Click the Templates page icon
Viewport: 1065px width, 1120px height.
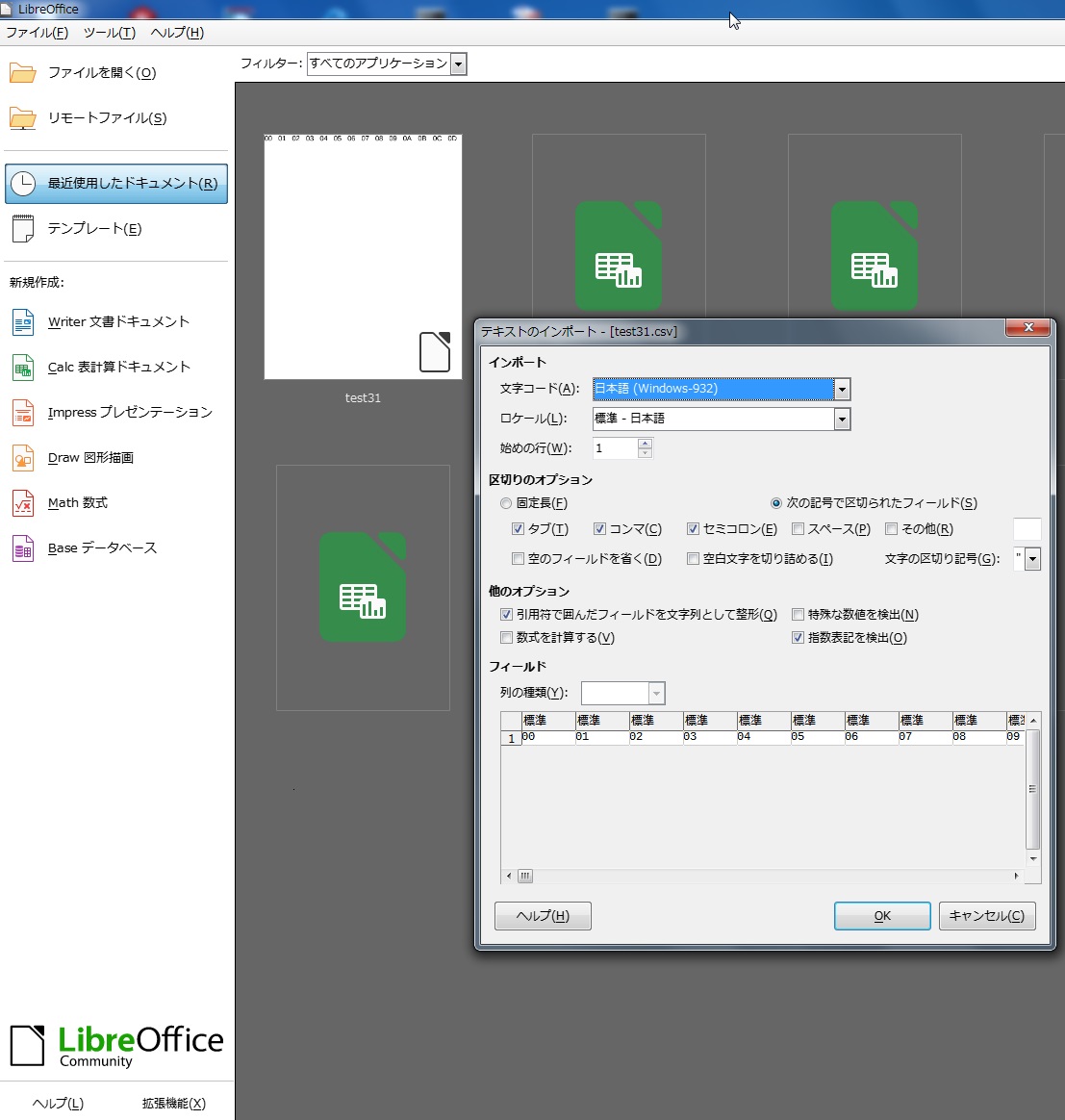[x=23, y=229]
